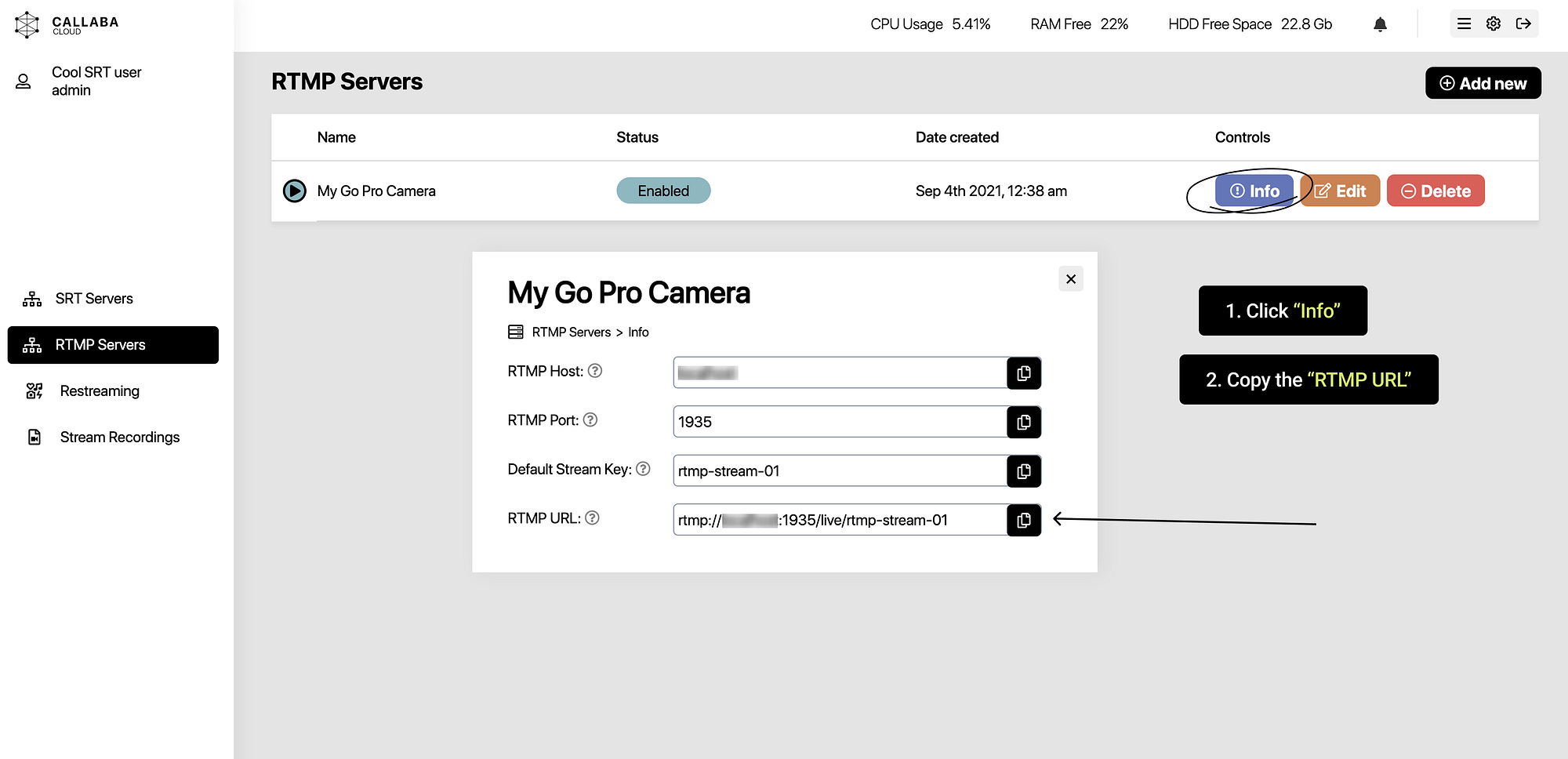Click the CPU Usage 5.41% indicator

click(931, 24)
